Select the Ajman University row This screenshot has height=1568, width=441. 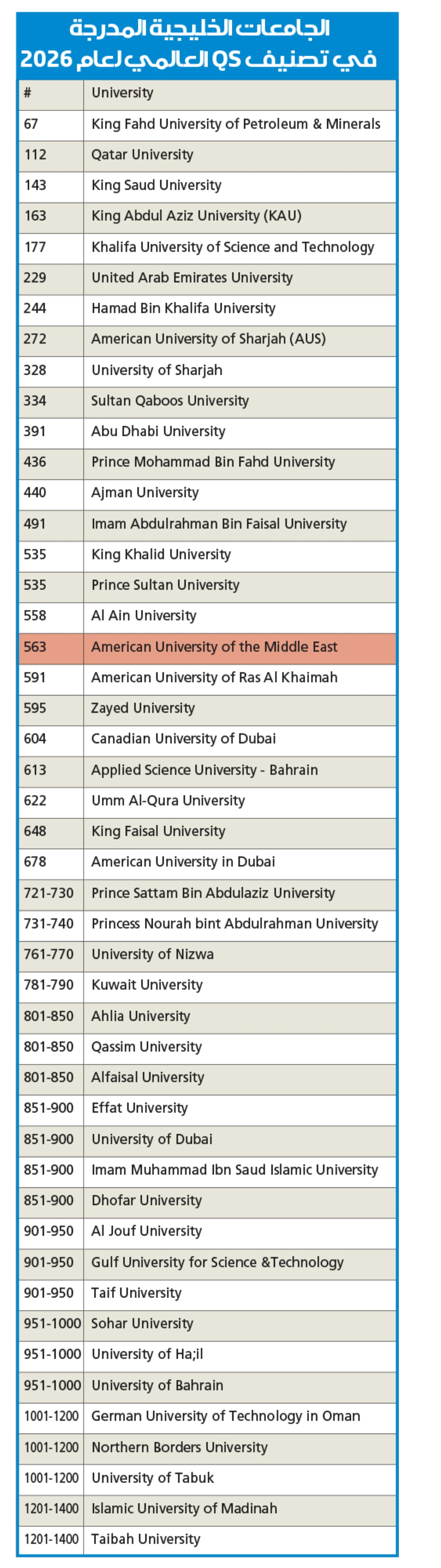tap(145, 492)
